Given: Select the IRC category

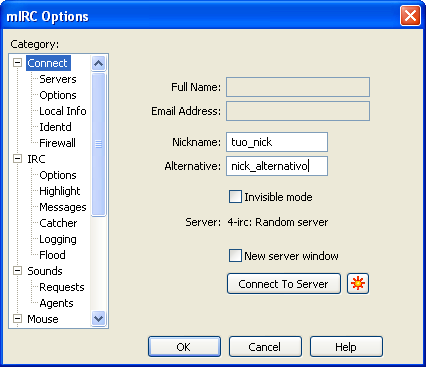Looking at the screenshot, I should (x=36, y=159).
